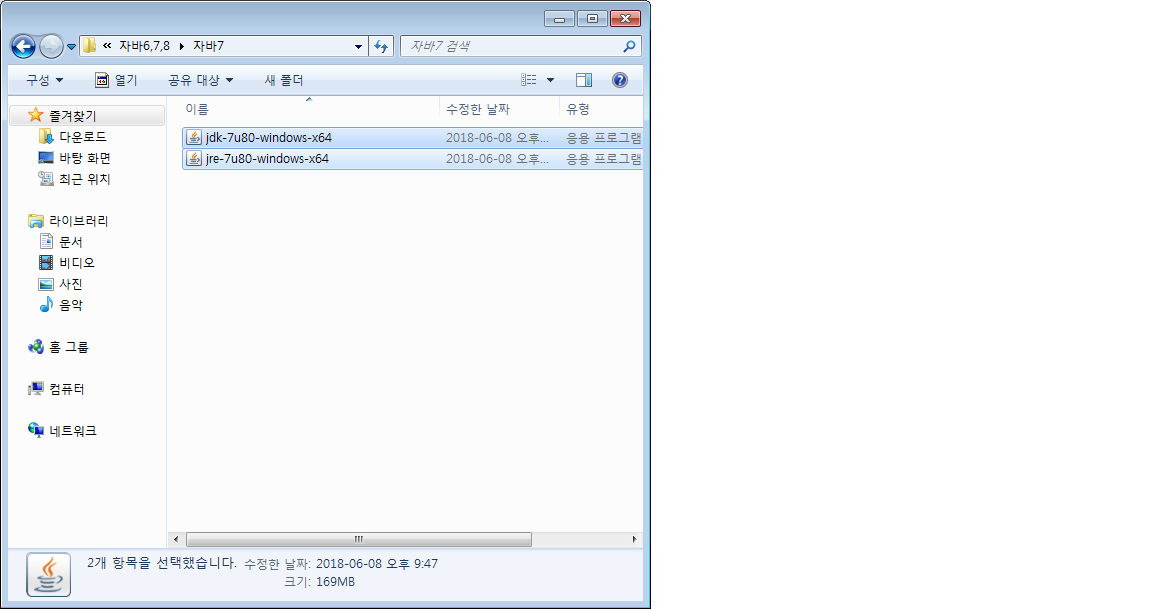Change view with the view icon
This screenshot has height=609, width=1152.
point(529,80)
